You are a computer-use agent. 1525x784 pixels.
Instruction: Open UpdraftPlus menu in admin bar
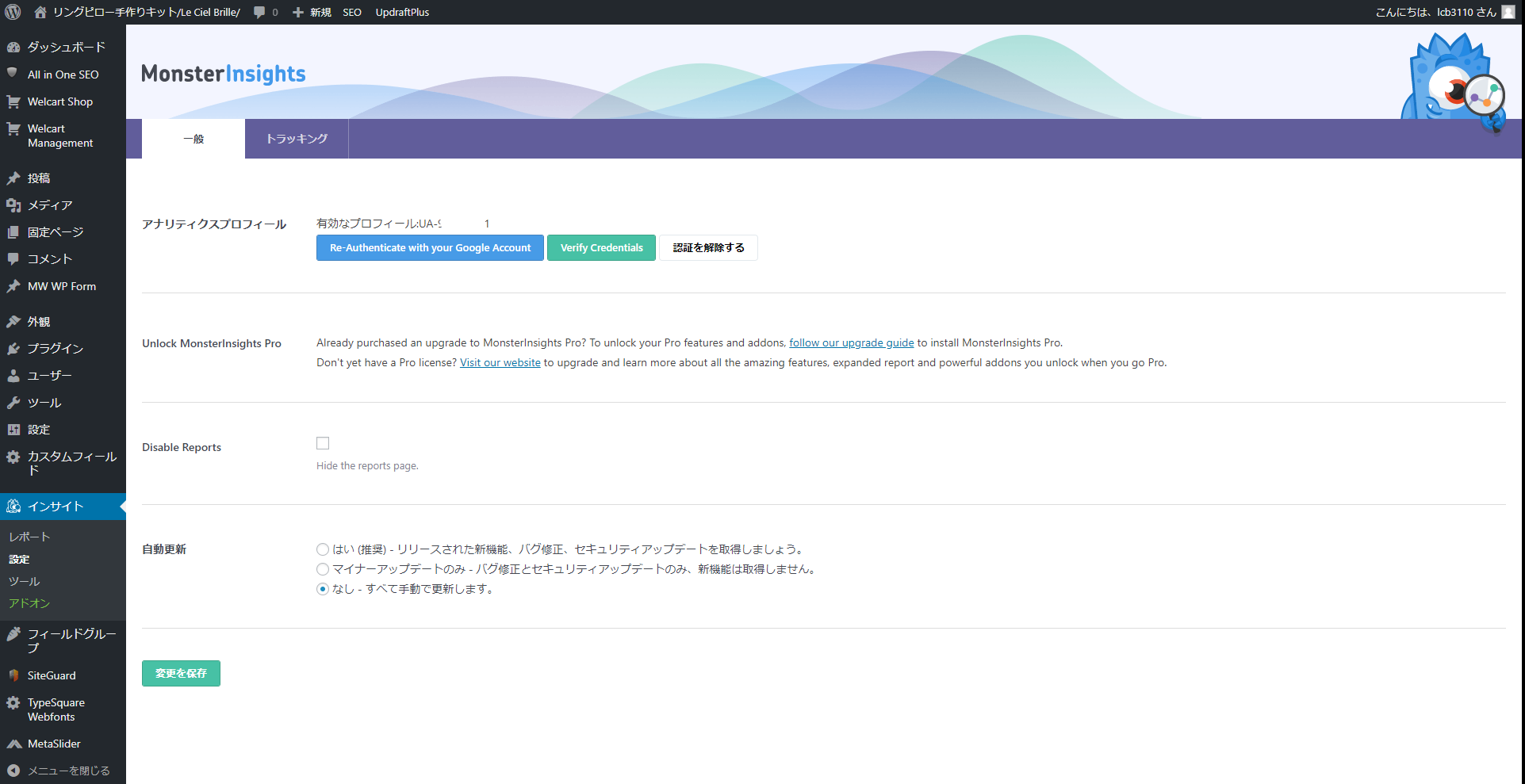(x=402, y=12)
